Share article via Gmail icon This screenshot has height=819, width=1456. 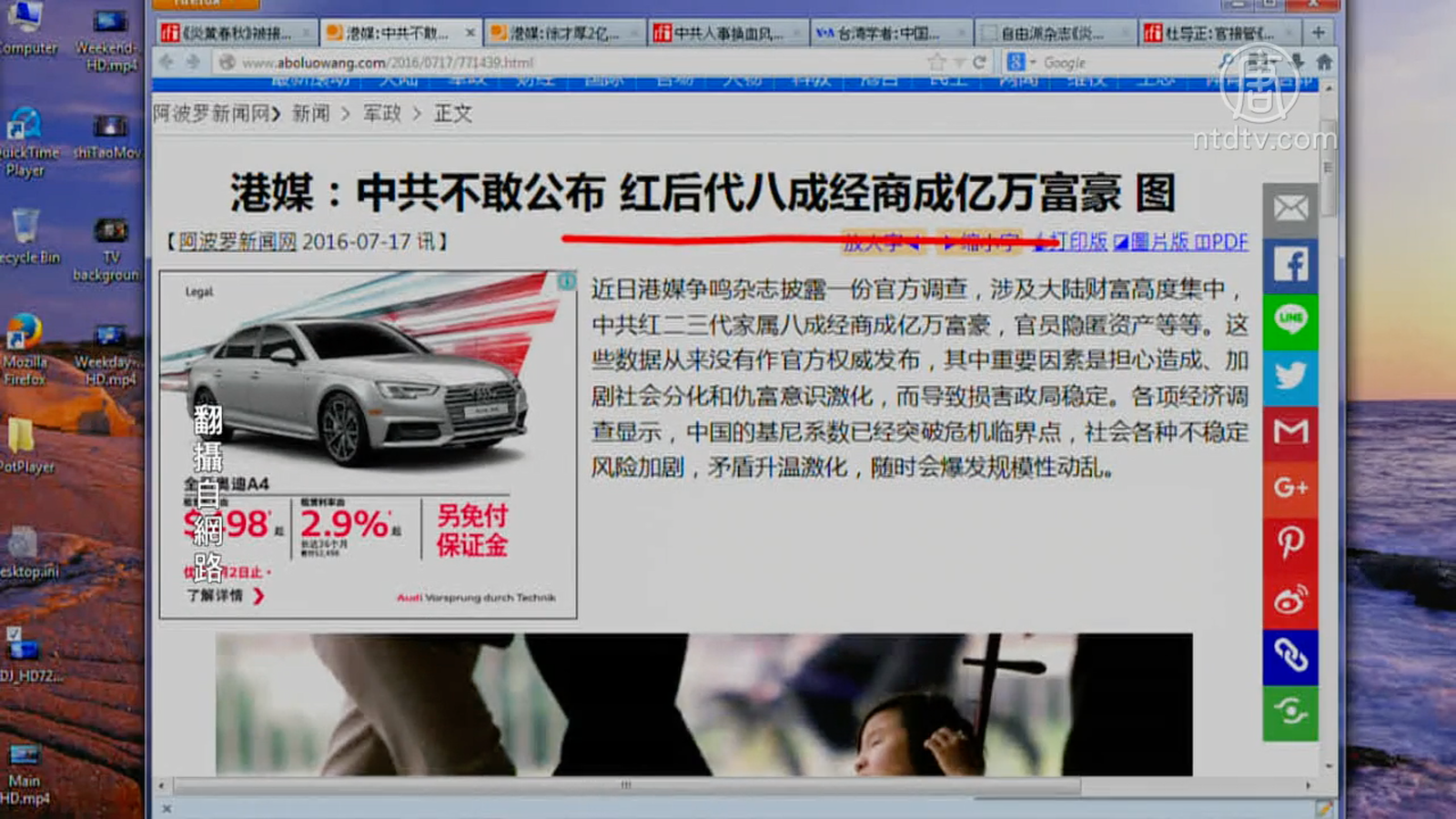1289,431
